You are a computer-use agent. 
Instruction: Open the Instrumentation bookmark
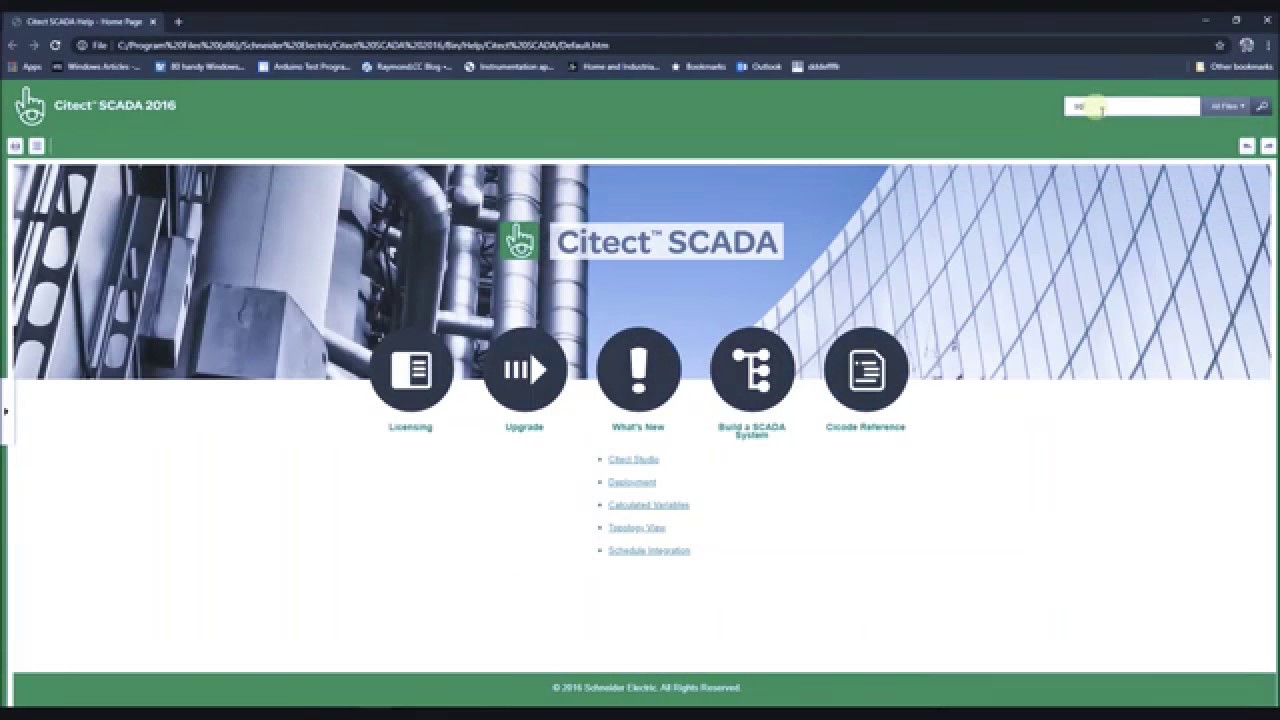509,67
